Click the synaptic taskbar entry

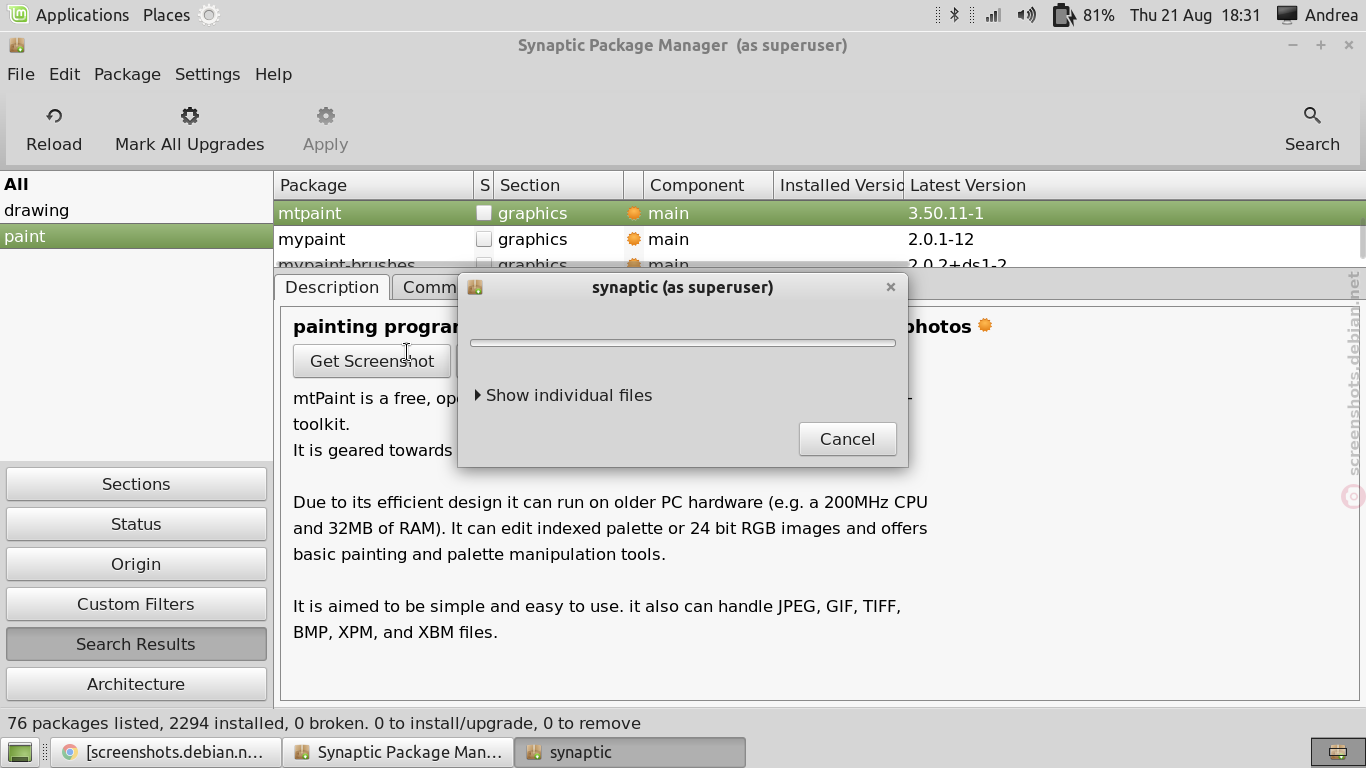click(630, 752)
